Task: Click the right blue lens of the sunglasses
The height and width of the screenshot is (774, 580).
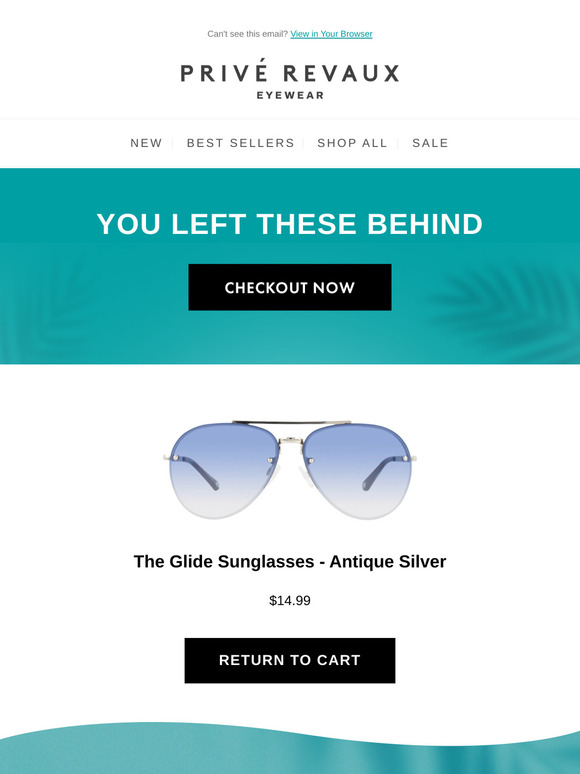Action: click(356, 471)
